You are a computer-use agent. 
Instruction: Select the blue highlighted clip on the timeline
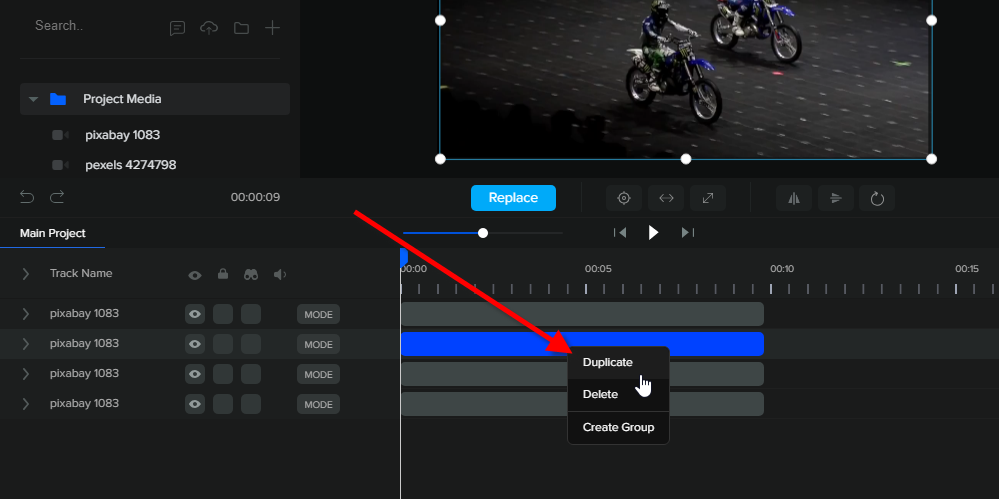(582, 344)
